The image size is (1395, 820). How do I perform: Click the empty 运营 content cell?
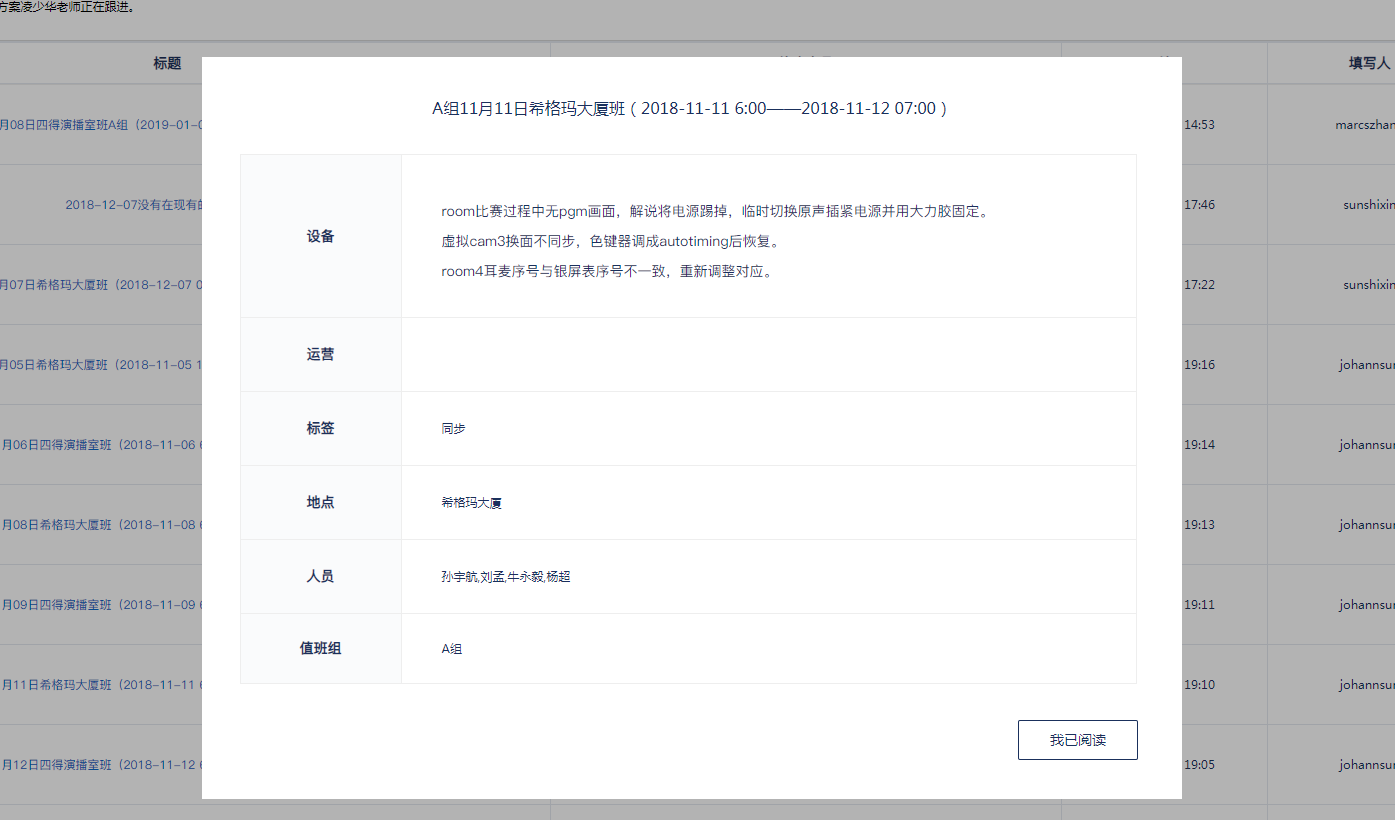point(768,355)
